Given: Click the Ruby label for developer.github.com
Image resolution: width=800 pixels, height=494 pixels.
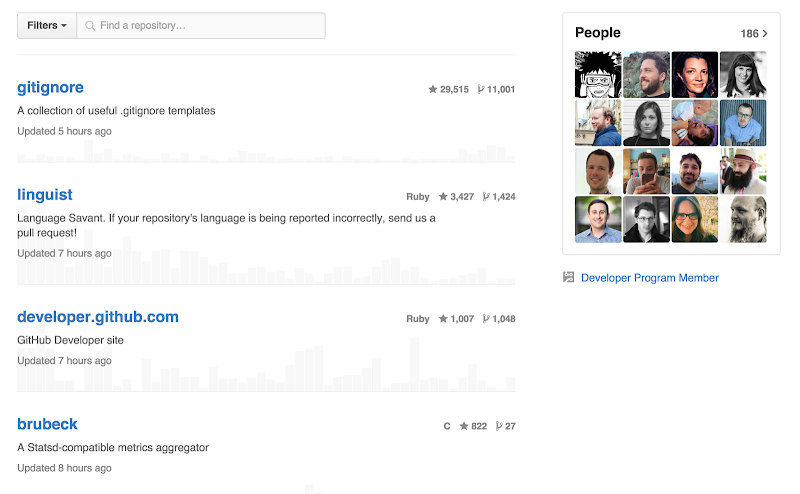Looking at the screenshot, I should [418, 319].
